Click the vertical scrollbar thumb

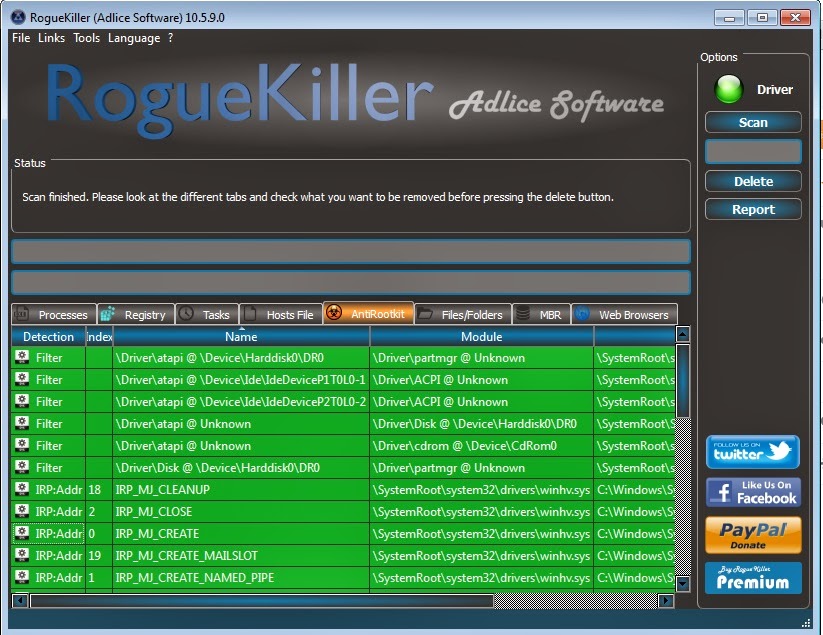(682, 380)
